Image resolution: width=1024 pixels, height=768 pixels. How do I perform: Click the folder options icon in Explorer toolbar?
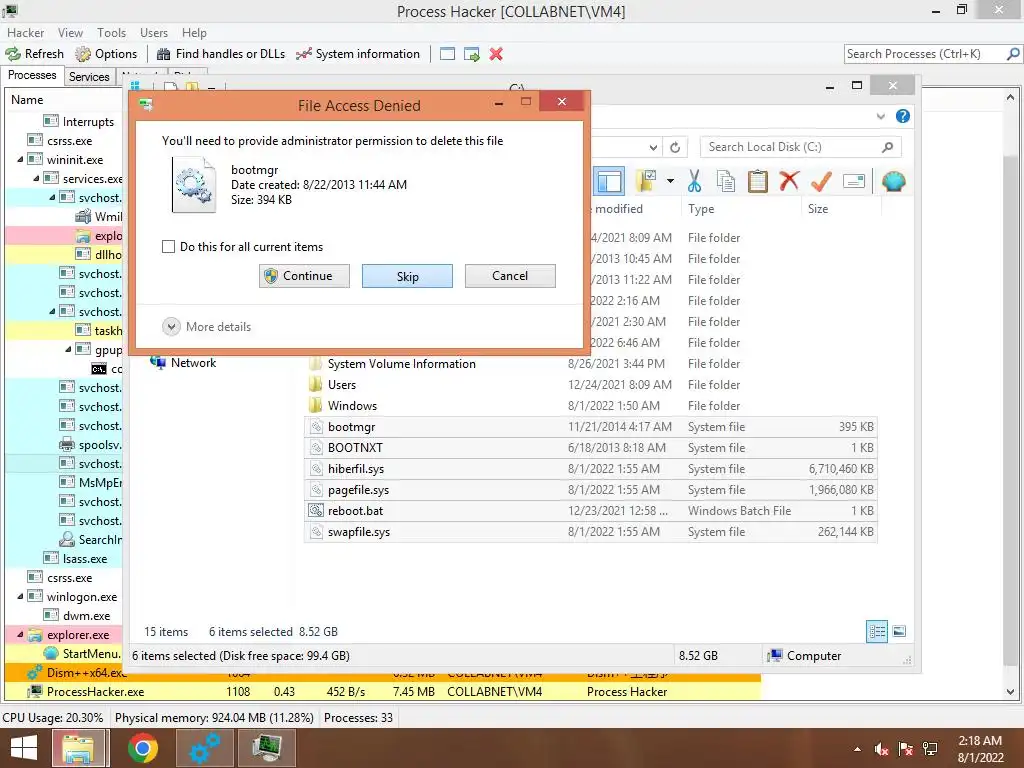(x=647, y=181)
